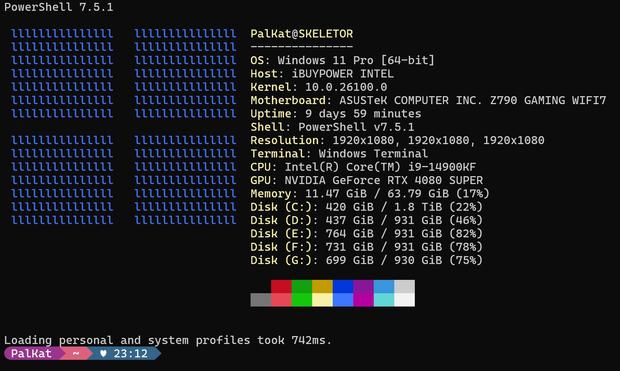Click the Motherboard ASUSTeK Z790 line
620x371 pixels.
coord(428,100)
